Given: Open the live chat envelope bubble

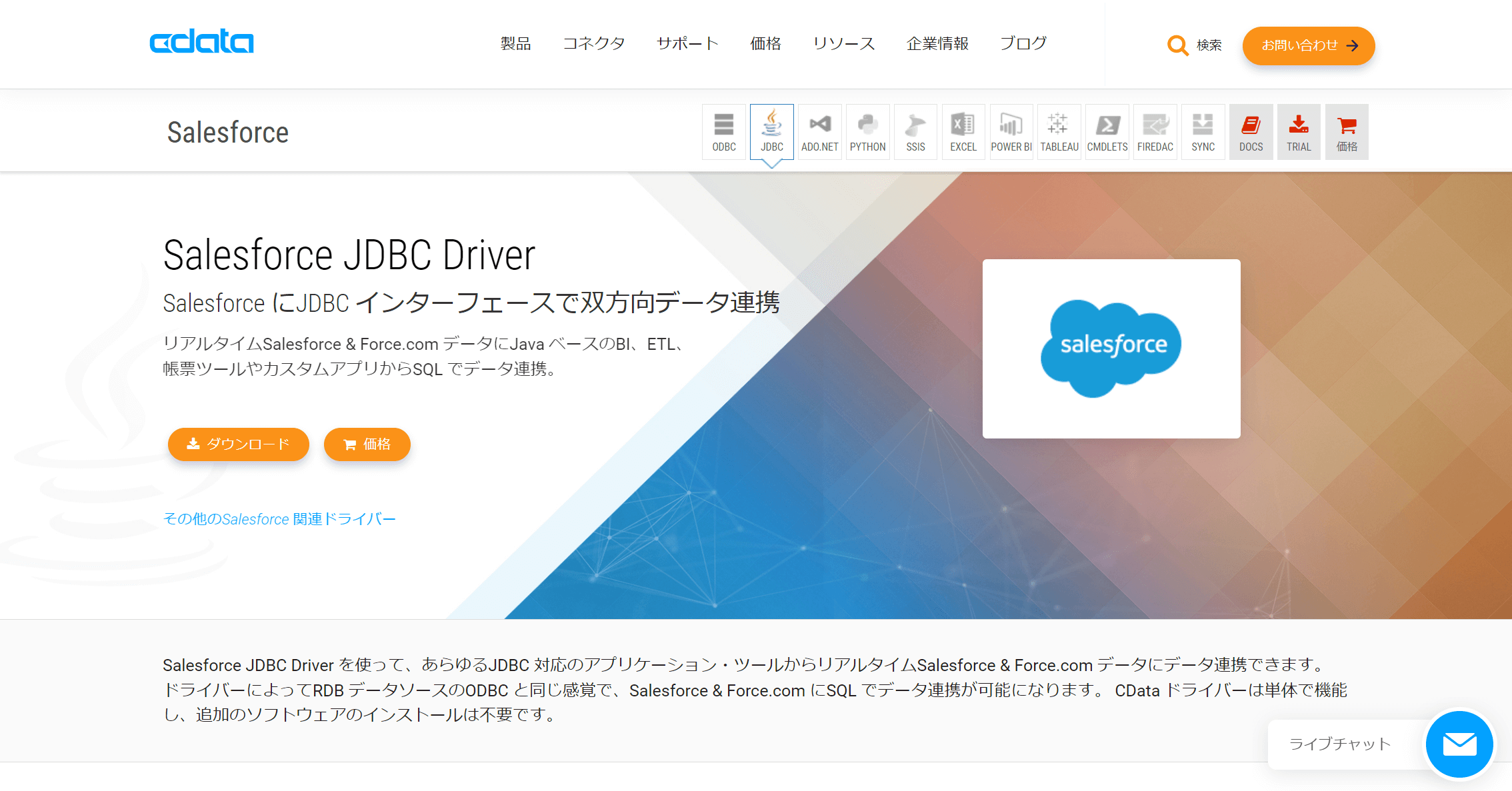Looking at the screenshot, I should tap(1459, 744).
